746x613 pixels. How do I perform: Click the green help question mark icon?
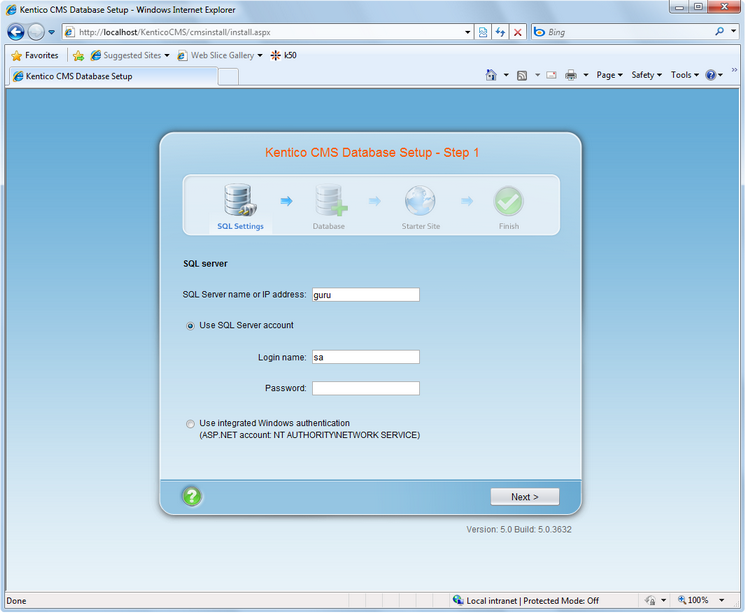[191, 496]
